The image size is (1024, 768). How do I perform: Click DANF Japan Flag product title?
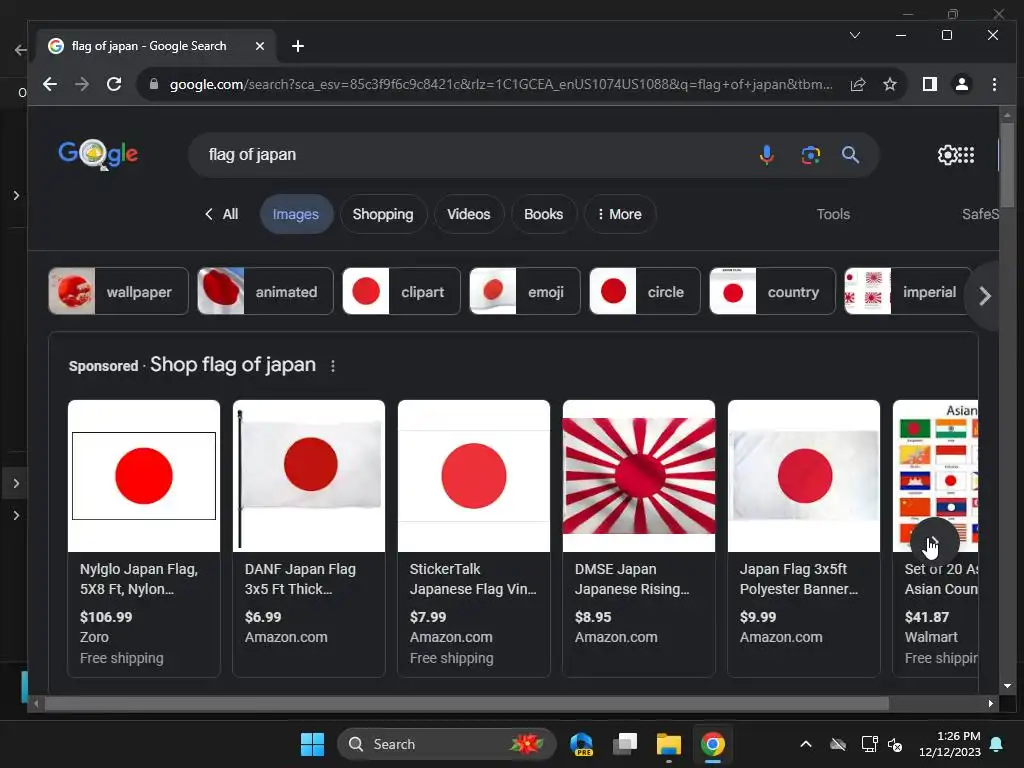[x=300, y=579]
